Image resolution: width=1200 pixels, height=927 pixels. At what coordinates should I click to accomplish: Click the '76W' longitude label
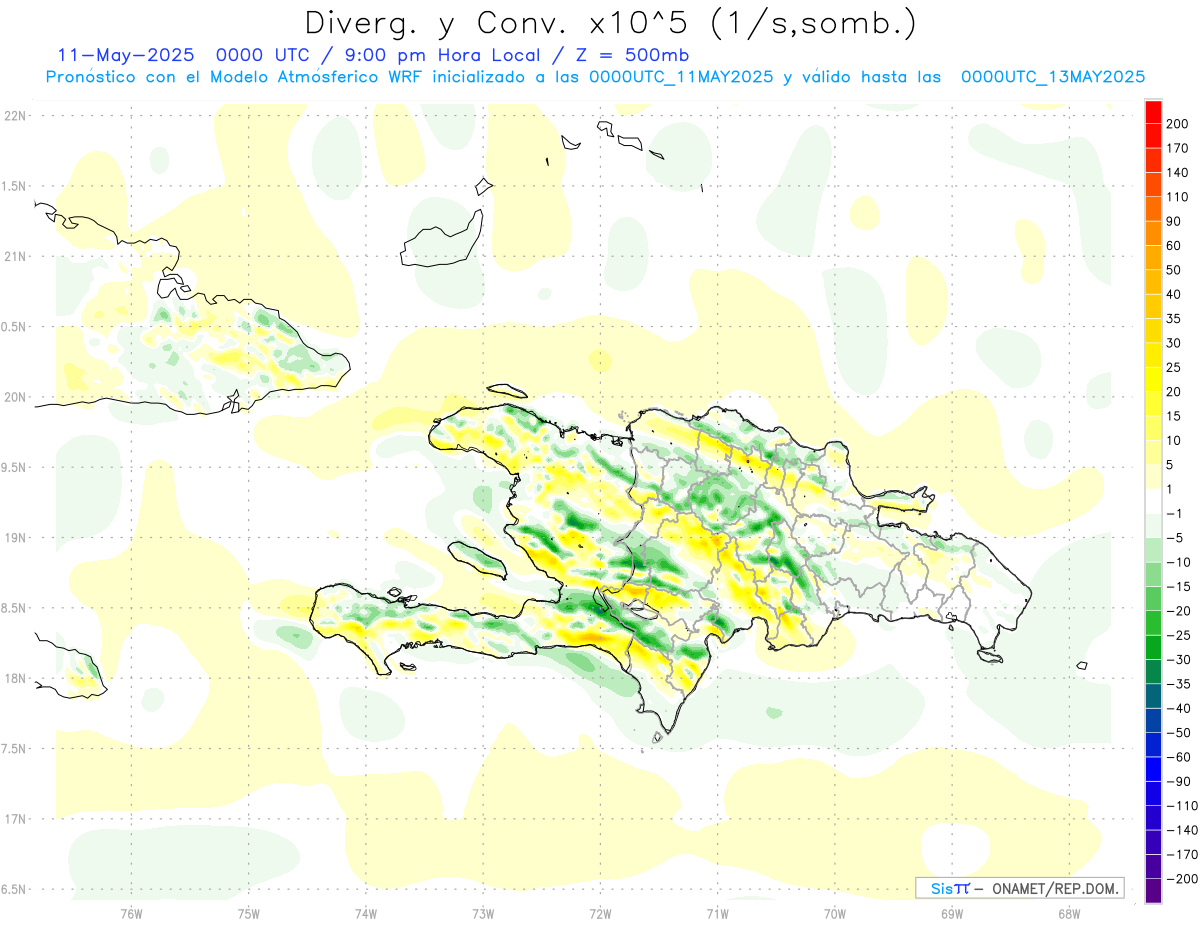click(131, 914)
